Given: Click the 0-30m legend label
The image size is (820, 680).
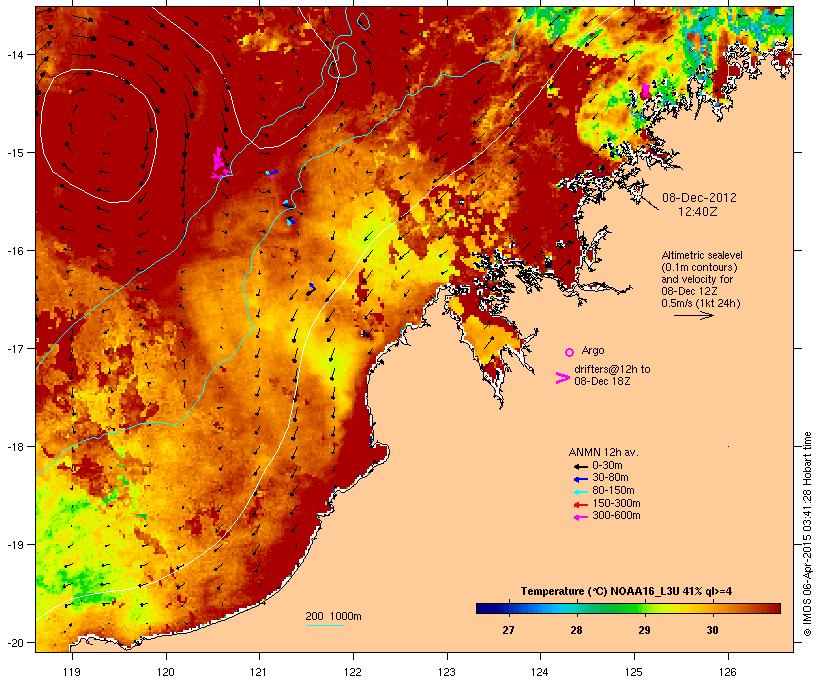Looking at the screenshot, I should point(607,466).
